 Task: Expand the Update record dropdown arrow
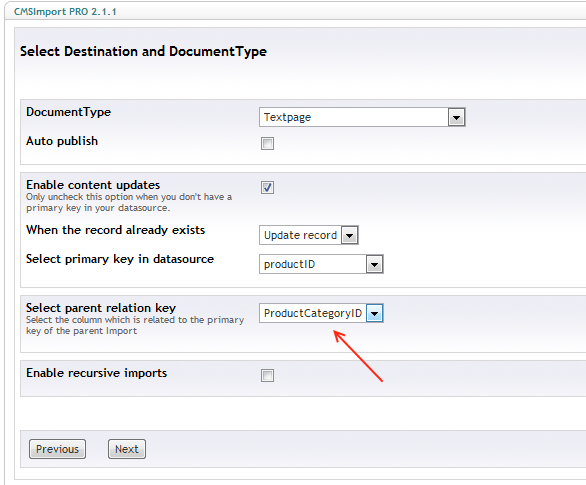coord(349,235)
